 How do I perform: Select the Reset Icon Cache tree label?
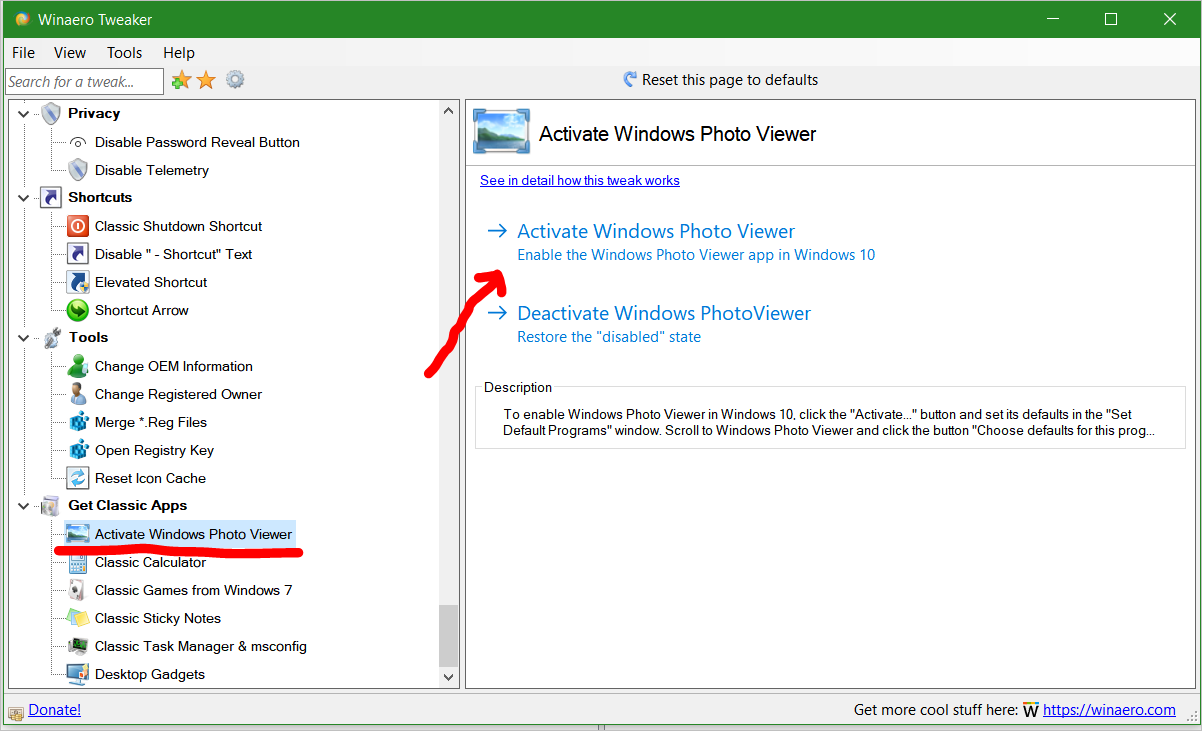click(x=150, y=478)
